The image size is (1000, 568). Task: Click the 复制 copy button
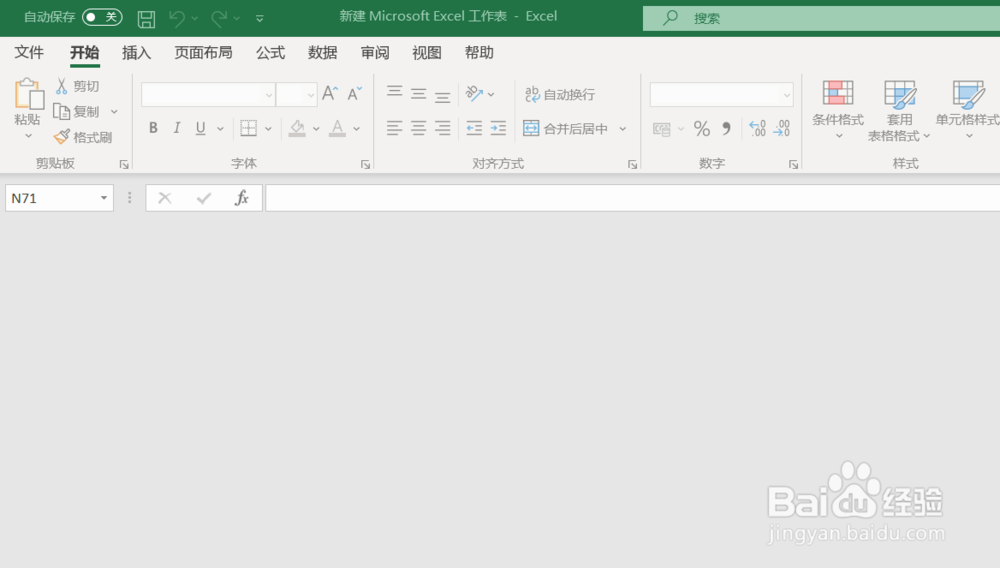tap(77, 112)
